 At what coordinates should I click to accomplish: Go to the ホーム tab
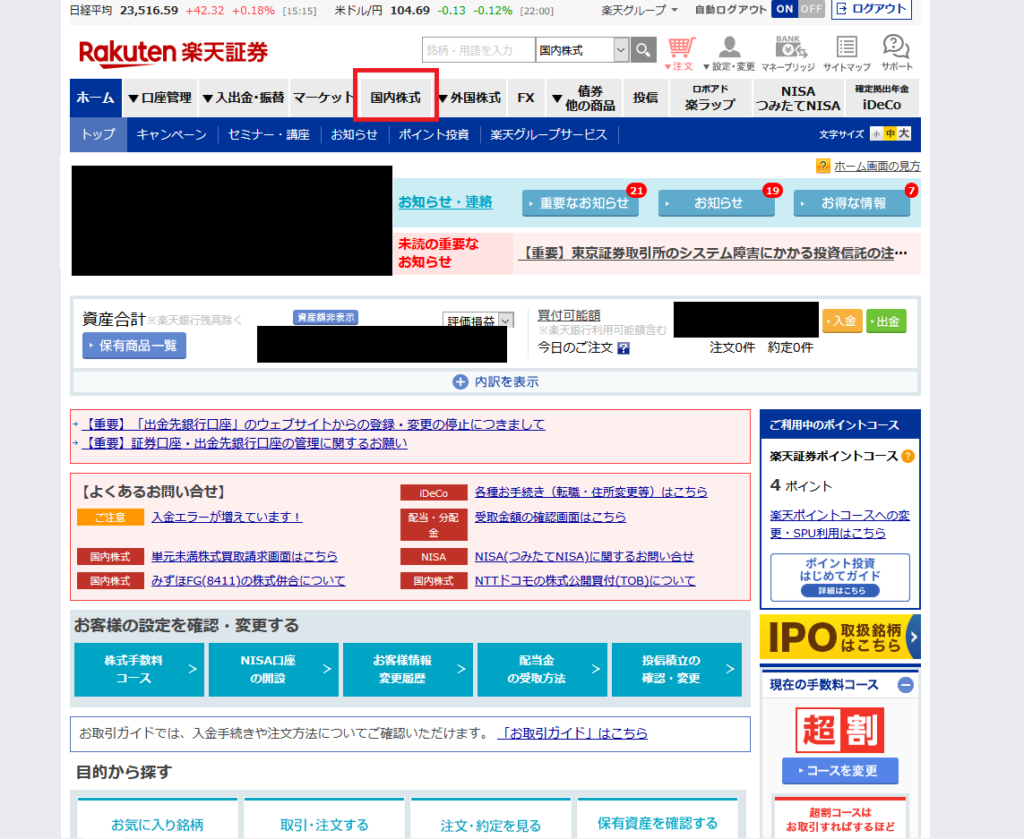[x=95, y=98]
